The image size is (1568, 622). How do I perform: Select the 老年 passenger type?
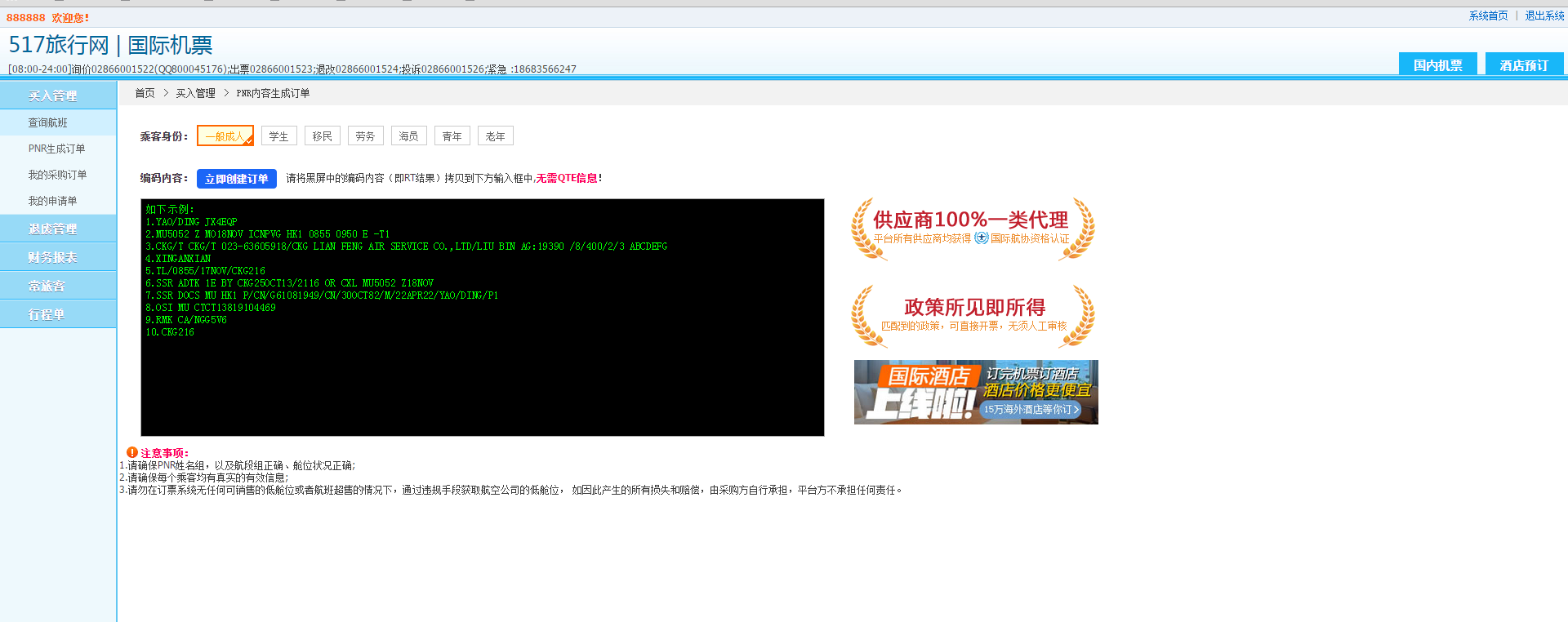click(x=495, y=136)
